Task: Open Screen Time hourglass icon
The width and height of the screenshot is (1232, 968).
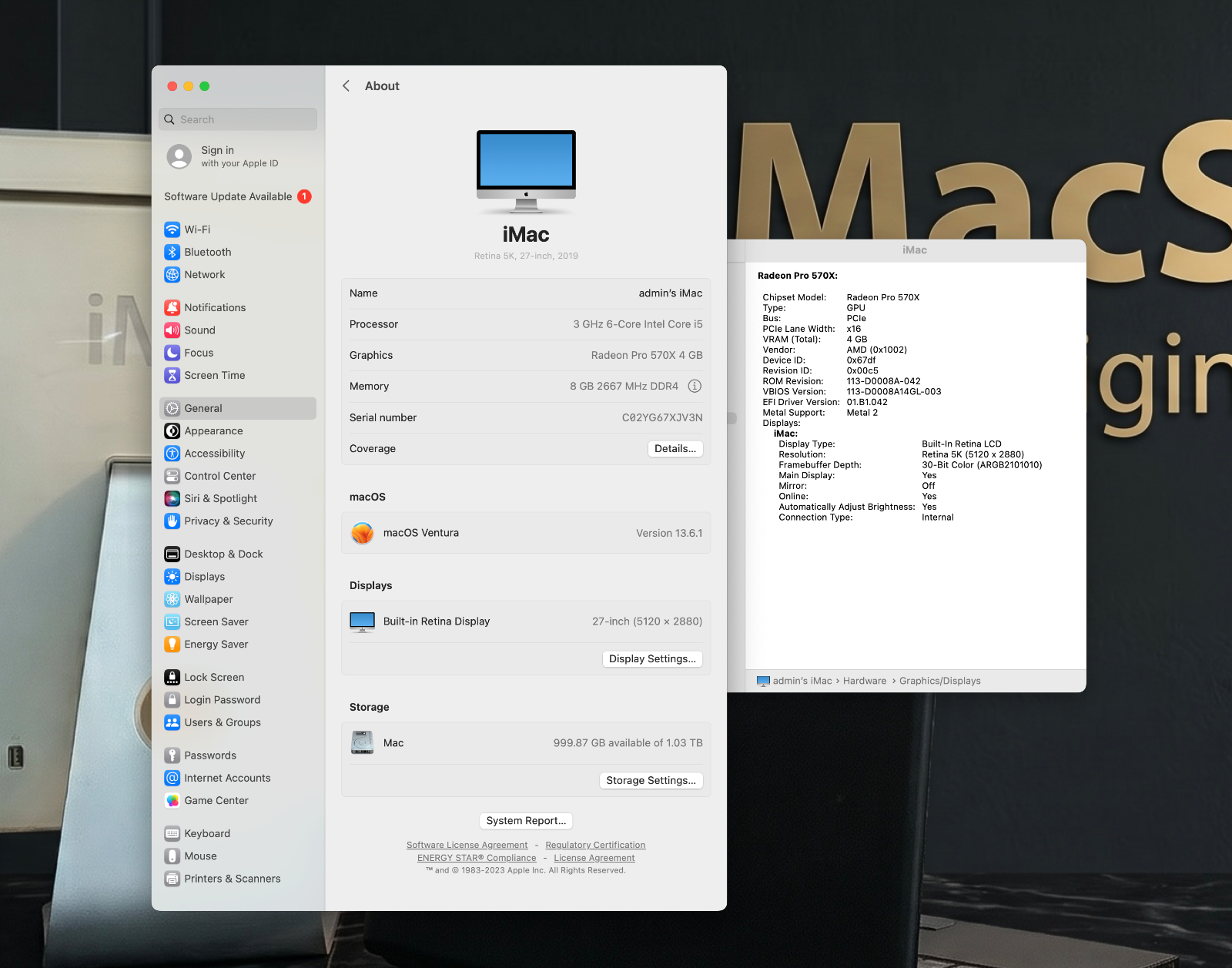Action: [172, 375]
